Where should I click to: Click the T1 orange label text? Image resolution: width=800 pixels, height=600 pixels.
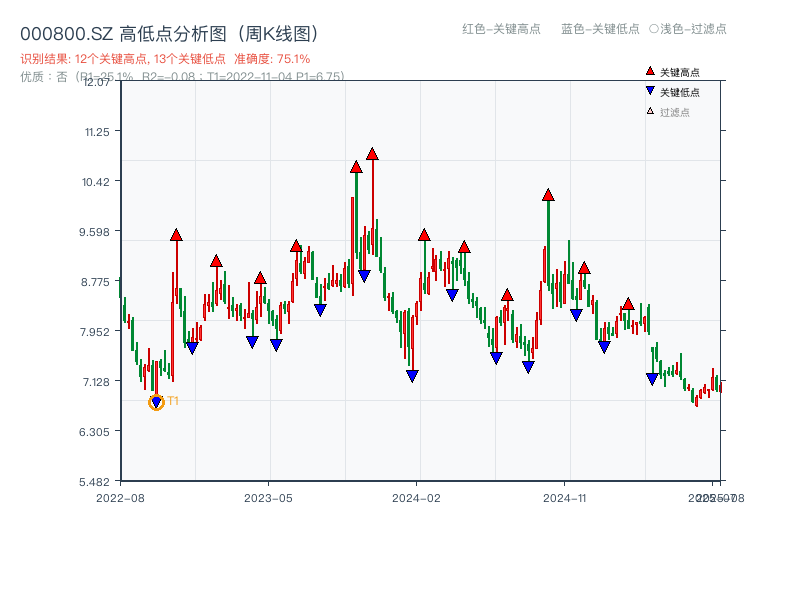tap(173, 401)
